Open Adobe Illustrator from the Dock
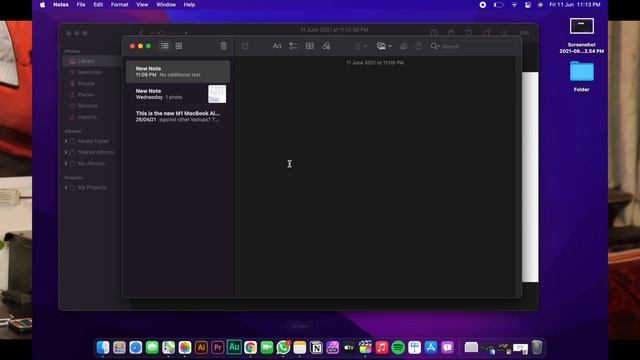This screenshot has height=360, width=640. [201, 347]
